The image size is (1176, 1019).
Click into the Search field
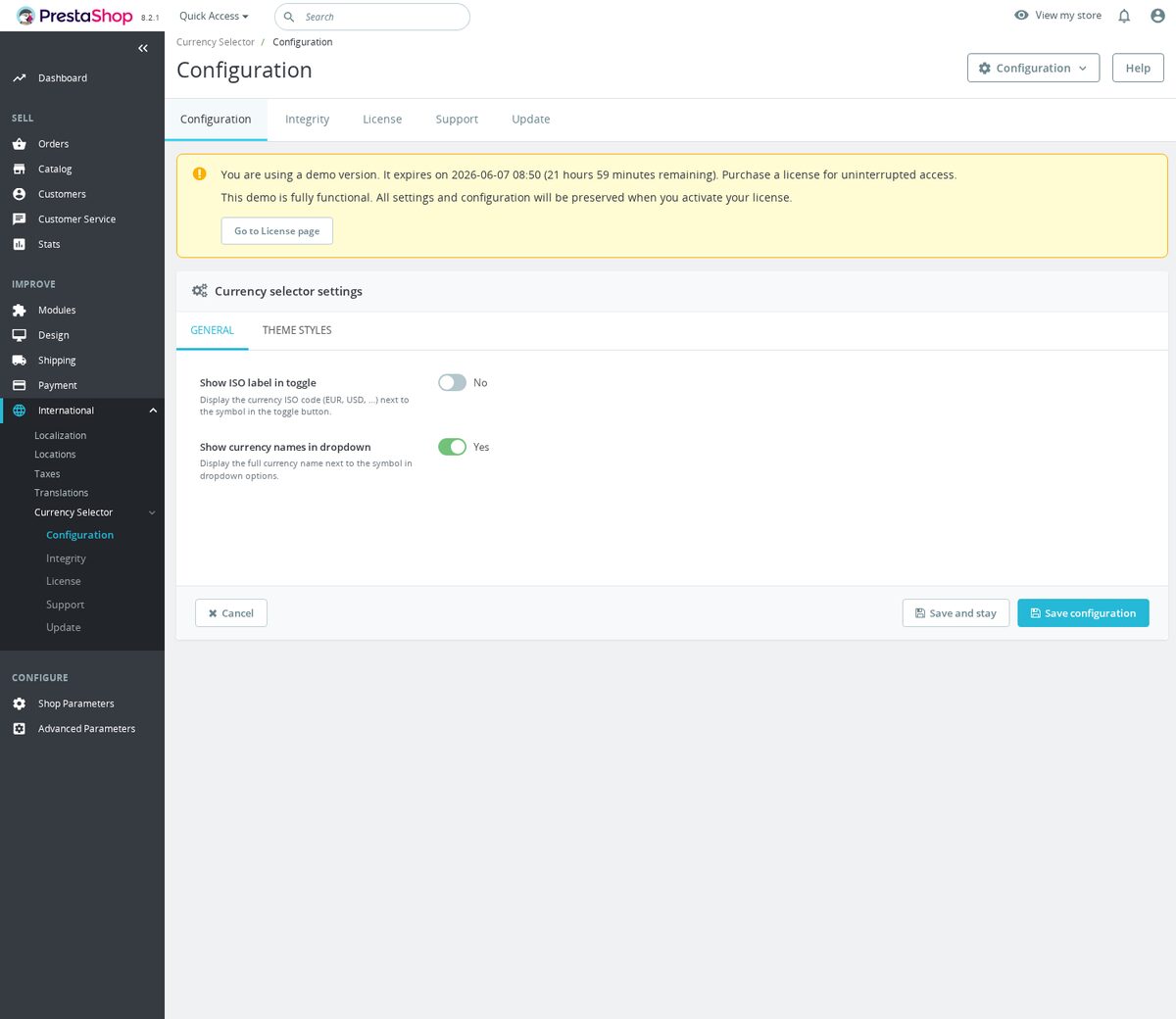click(x=372, y=17)
